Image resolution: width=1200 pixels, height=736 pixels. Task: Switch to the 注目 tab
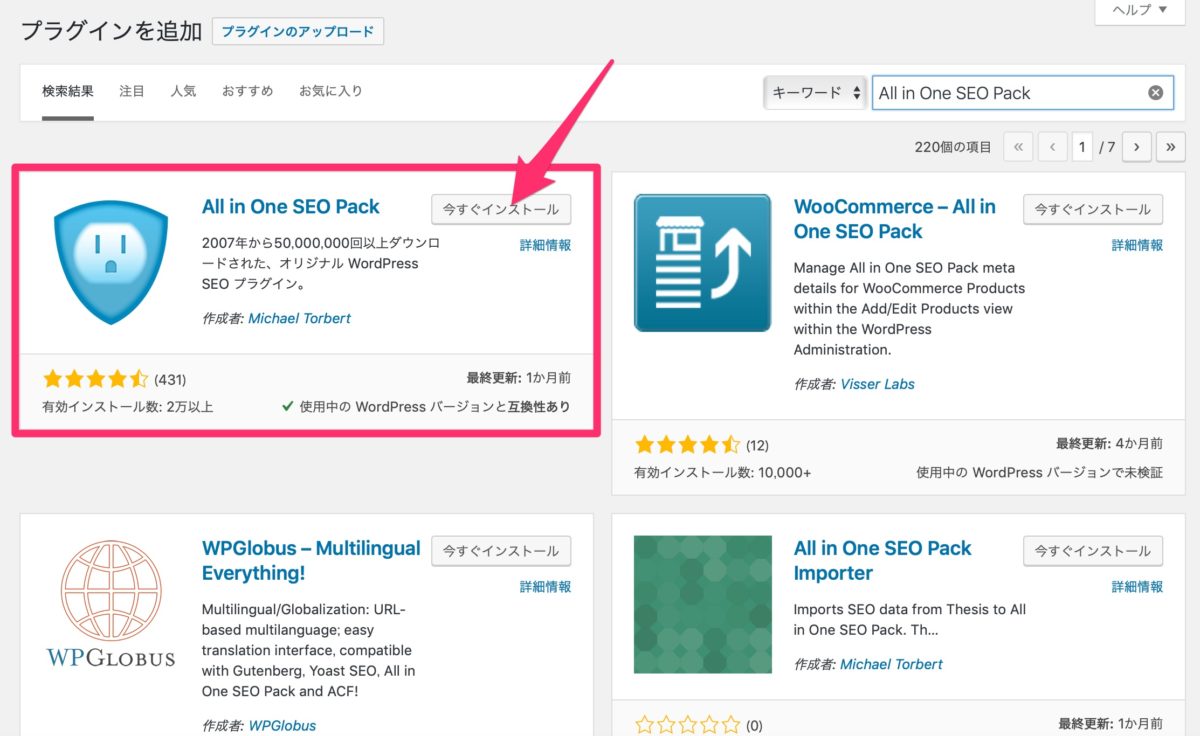(x=132, y=91)
